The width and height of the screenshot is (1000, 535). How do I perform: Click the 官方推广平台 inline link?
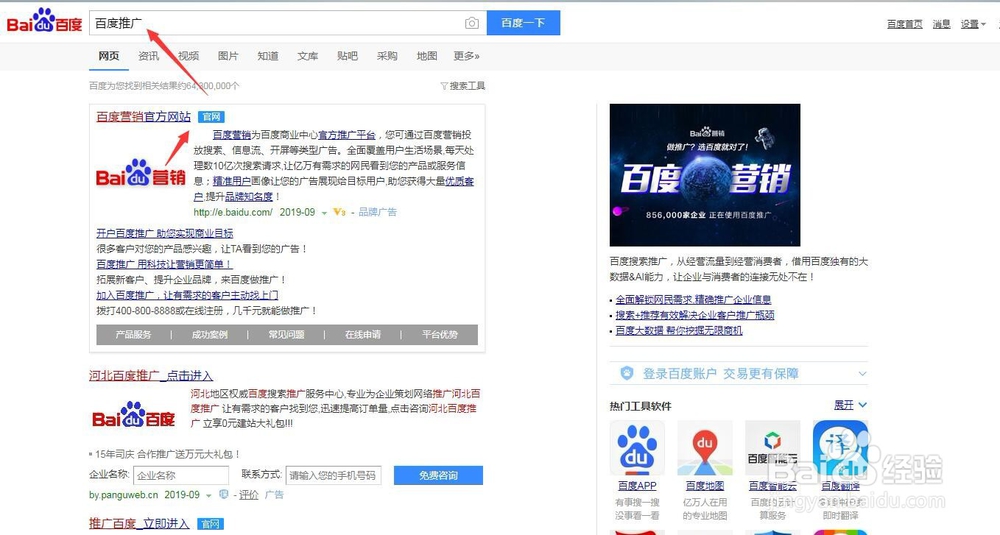tap(347, 135)
